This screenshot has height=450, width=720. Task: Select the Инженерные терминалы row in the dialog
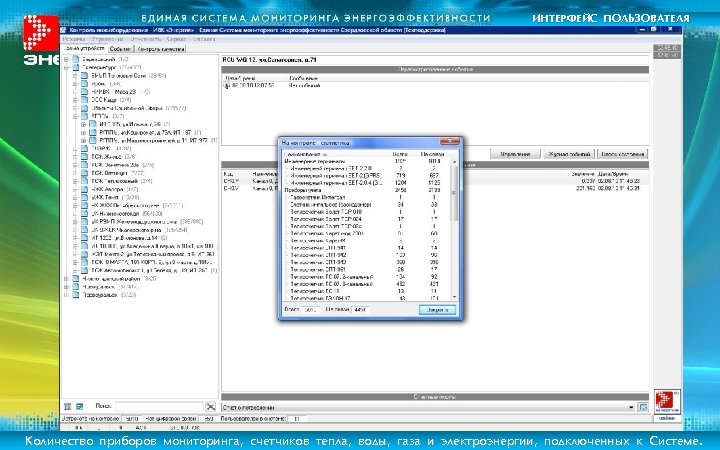click(366, 162)
